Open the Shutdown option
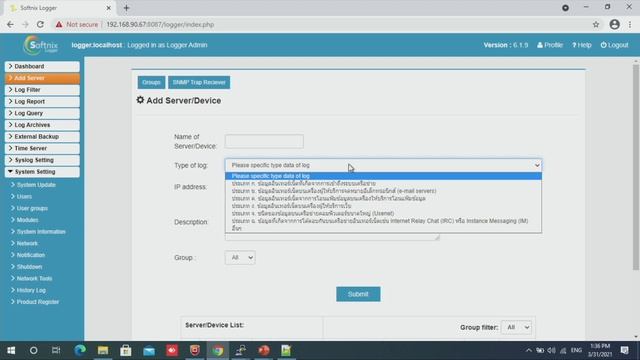The height and width of the screenshot is (360, 640). (29, 267)
